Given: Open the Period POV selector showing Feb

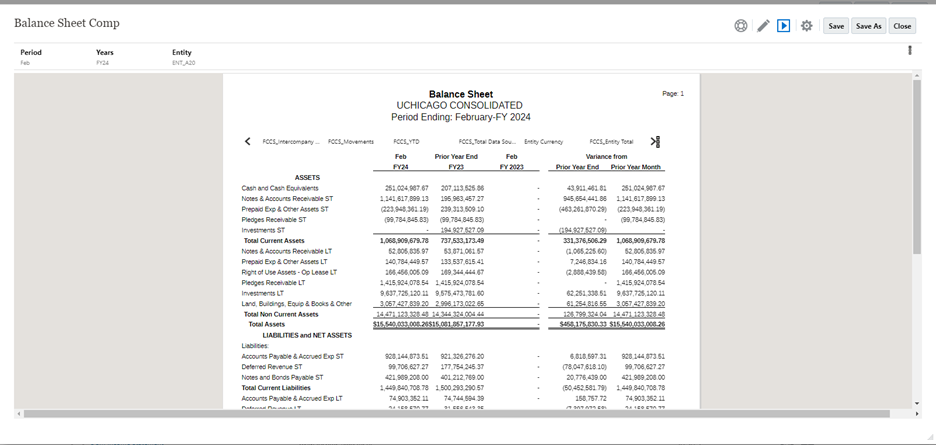Looking at the screenshot, I should pos(31,57).
